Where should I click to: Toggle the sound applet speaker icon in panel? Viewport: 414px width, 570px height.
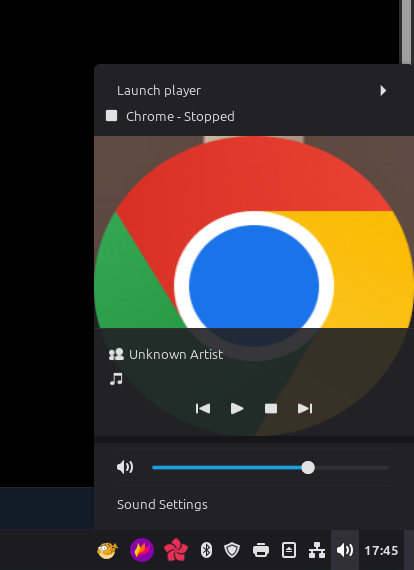tap(345, 550)
